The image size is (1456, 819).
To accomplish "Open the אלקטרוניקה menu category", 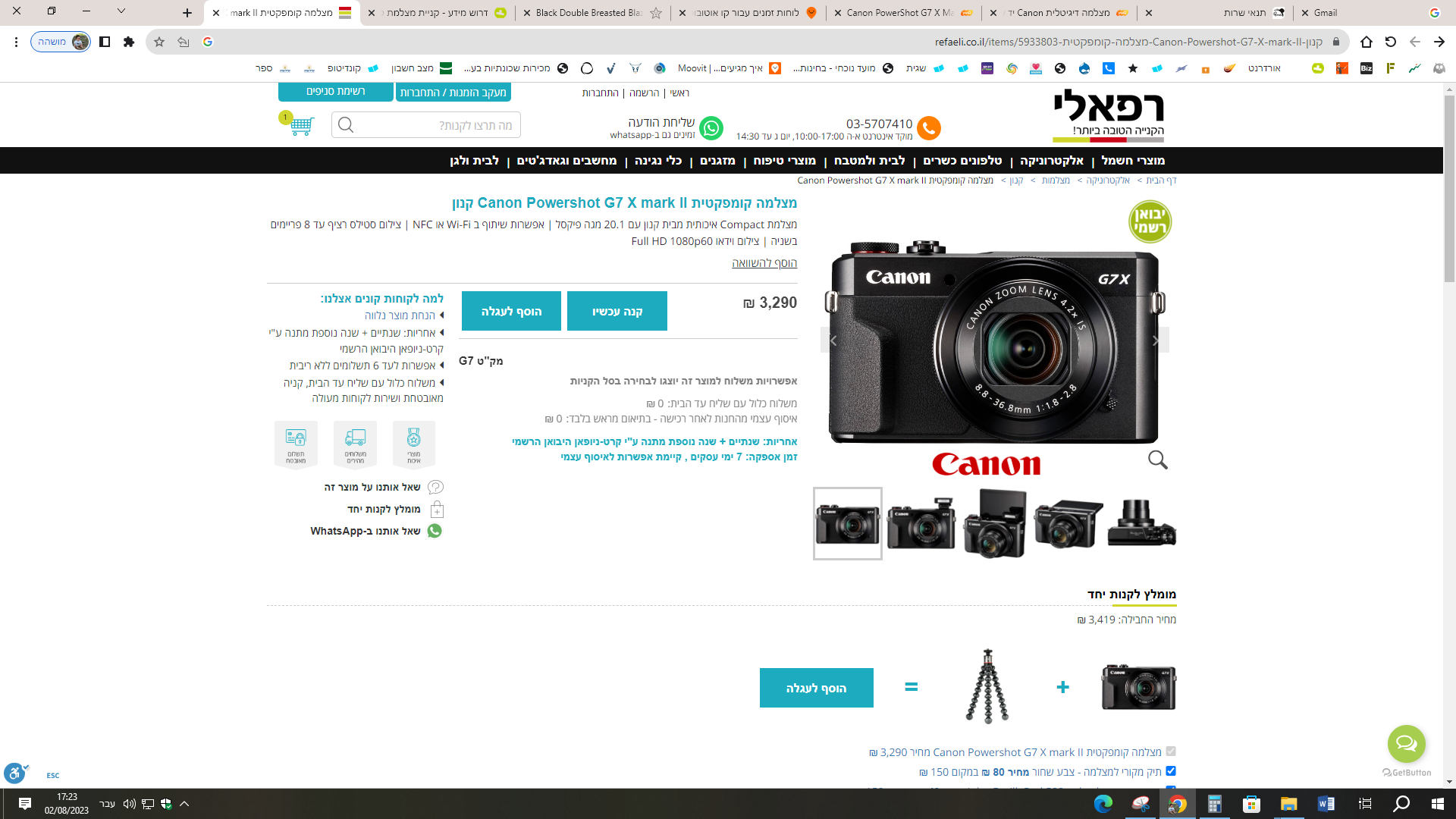I will [1051, 161].
